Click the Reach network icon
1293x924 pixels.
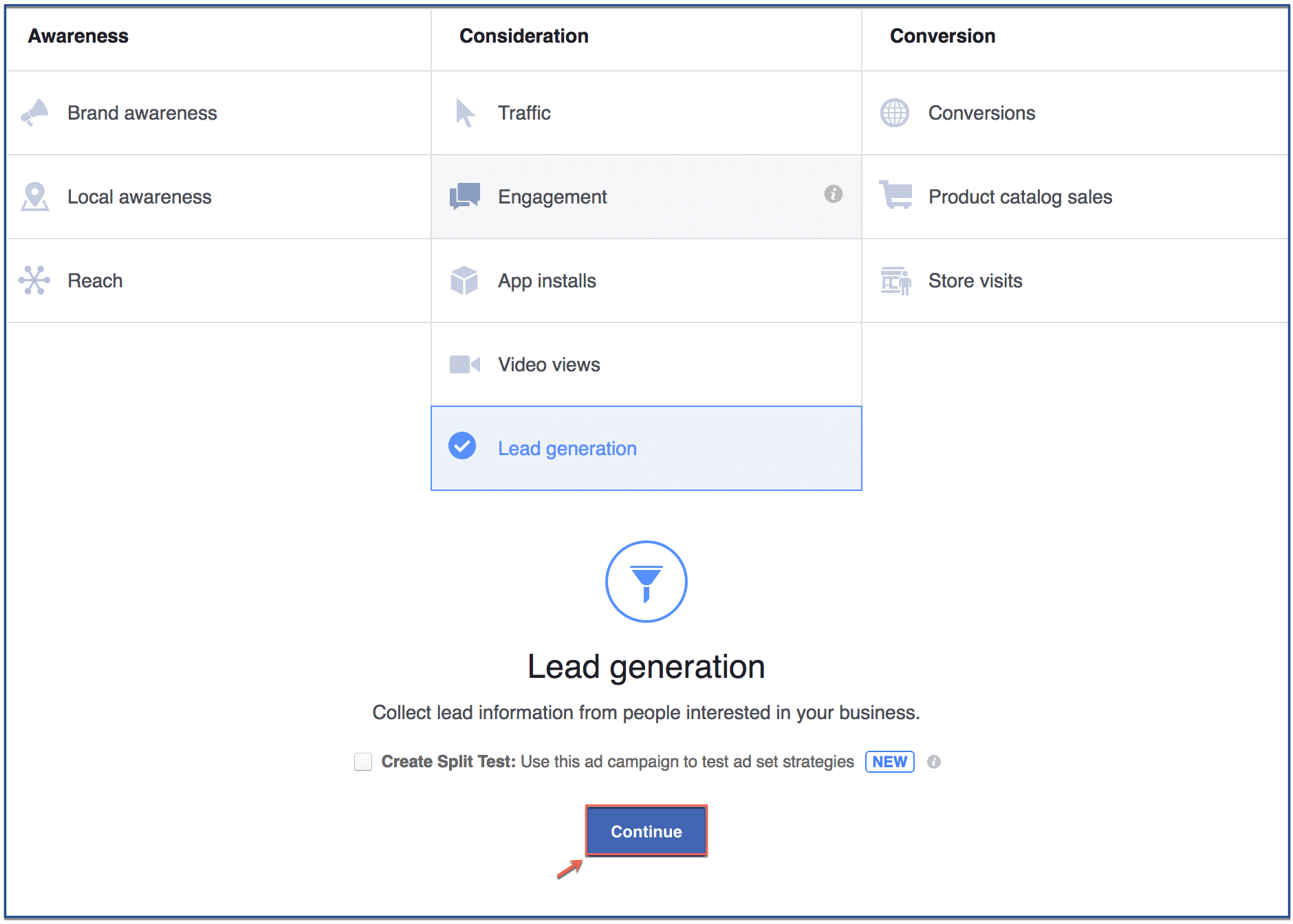point(34,280)
